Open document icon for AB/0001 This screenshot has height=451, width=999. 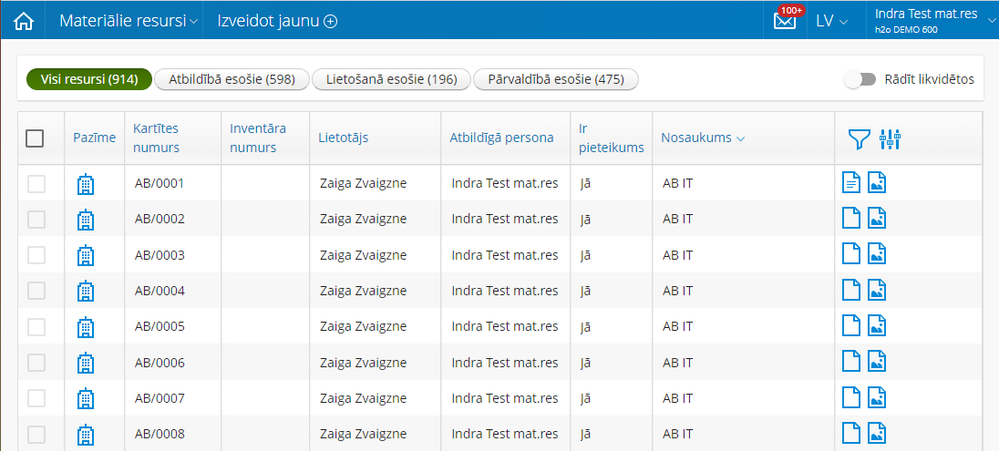coord(851,183)
